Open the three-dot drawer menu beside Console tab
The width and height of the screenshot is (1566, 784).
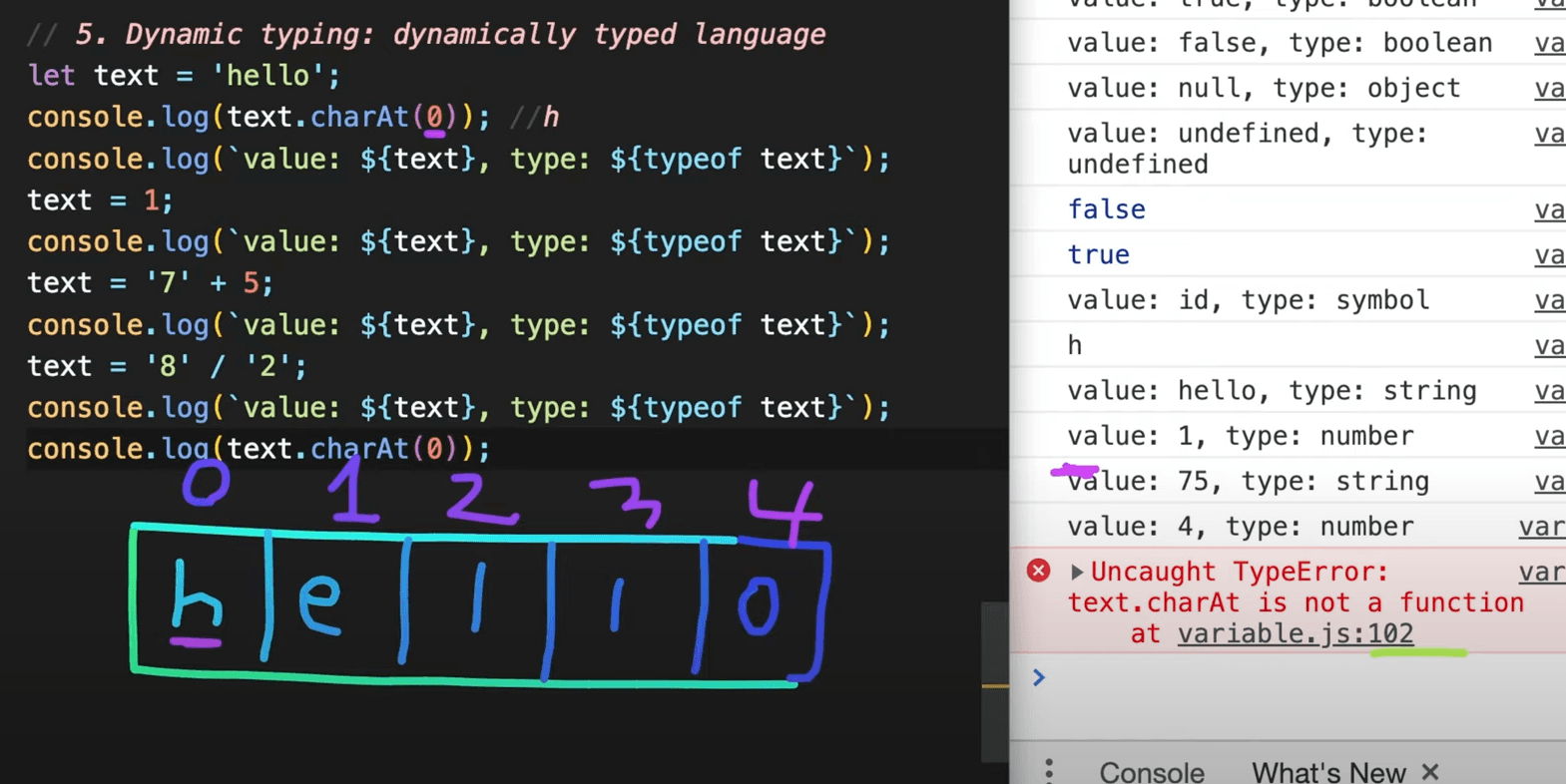[x=1049, y=770]
